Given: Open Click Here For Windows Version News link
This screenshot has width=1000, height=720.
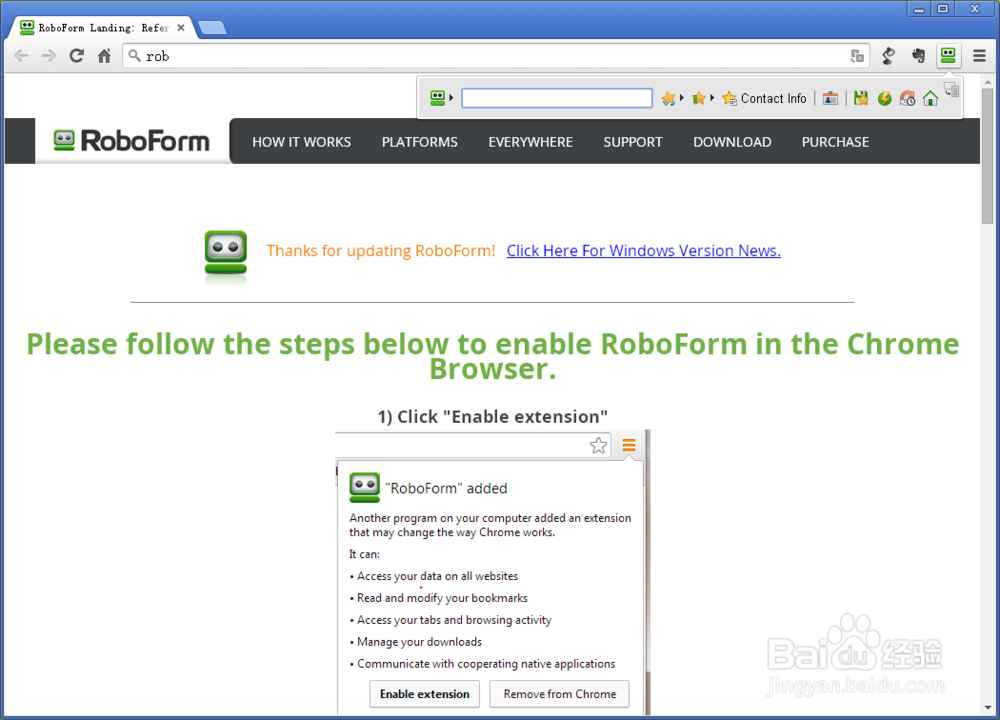Looking at the screenshot, I should click(643, 251).
